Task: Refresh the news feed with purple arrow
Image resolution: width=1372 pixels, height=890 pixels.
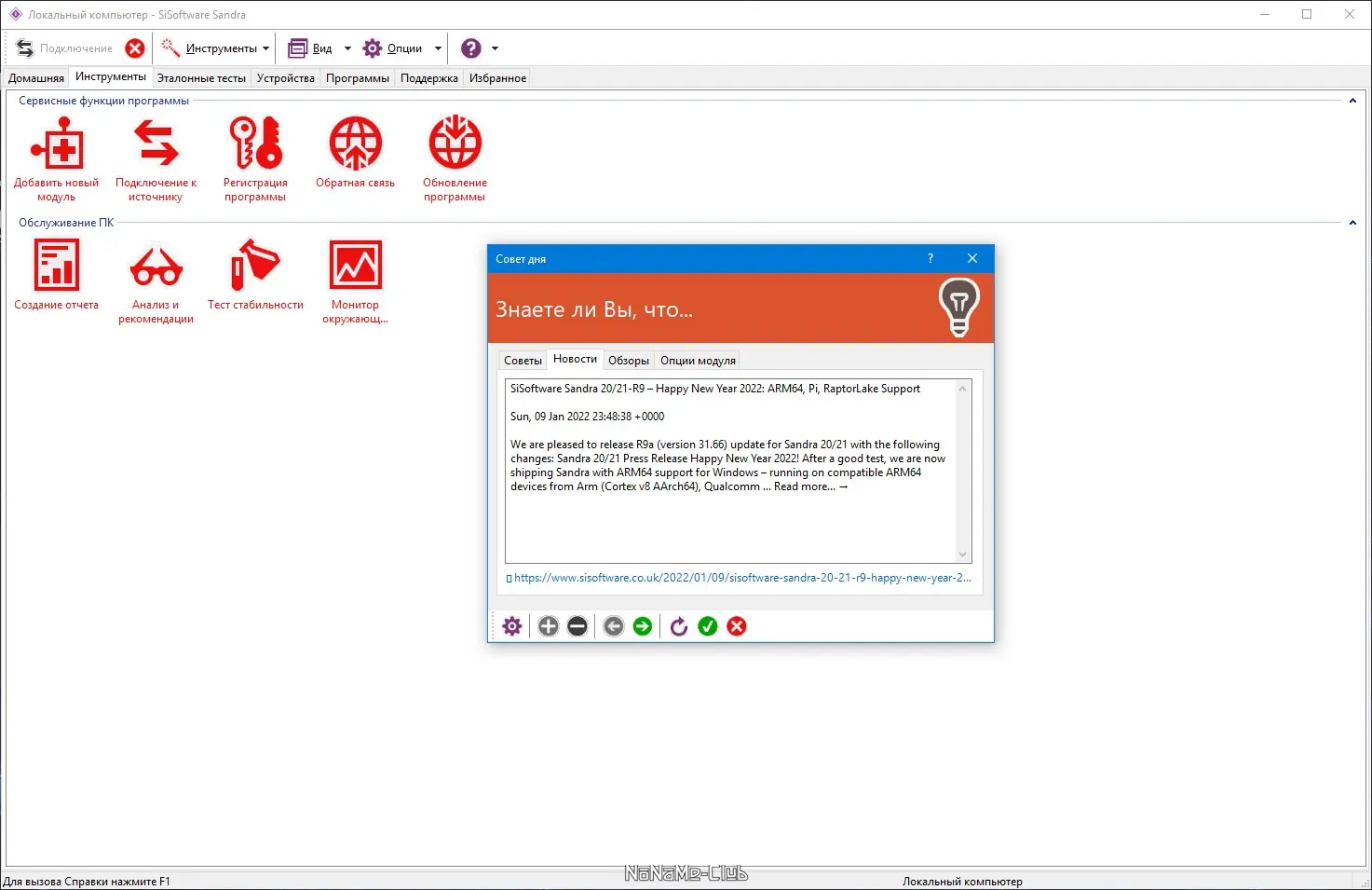Action: 678,626
